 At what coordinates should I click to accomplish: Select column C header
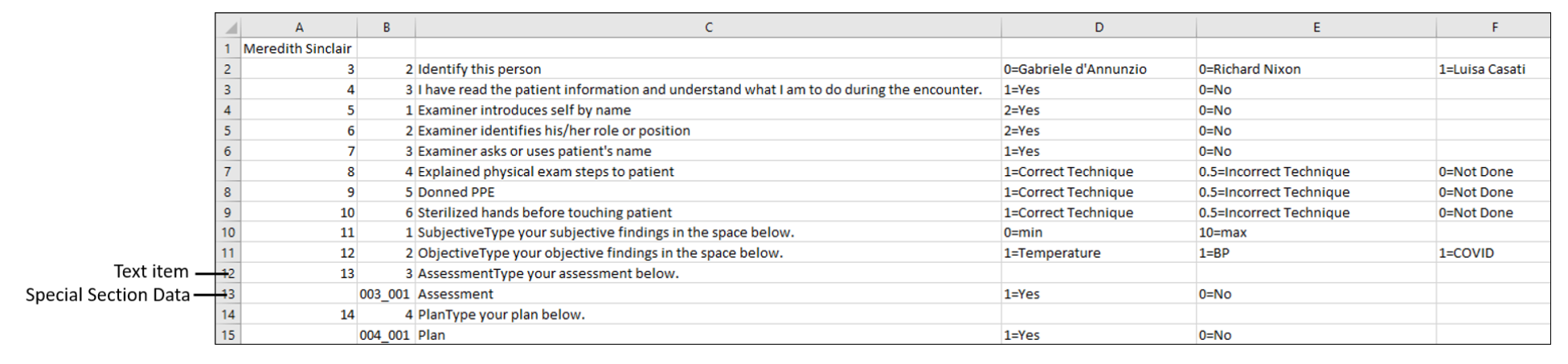708,27
